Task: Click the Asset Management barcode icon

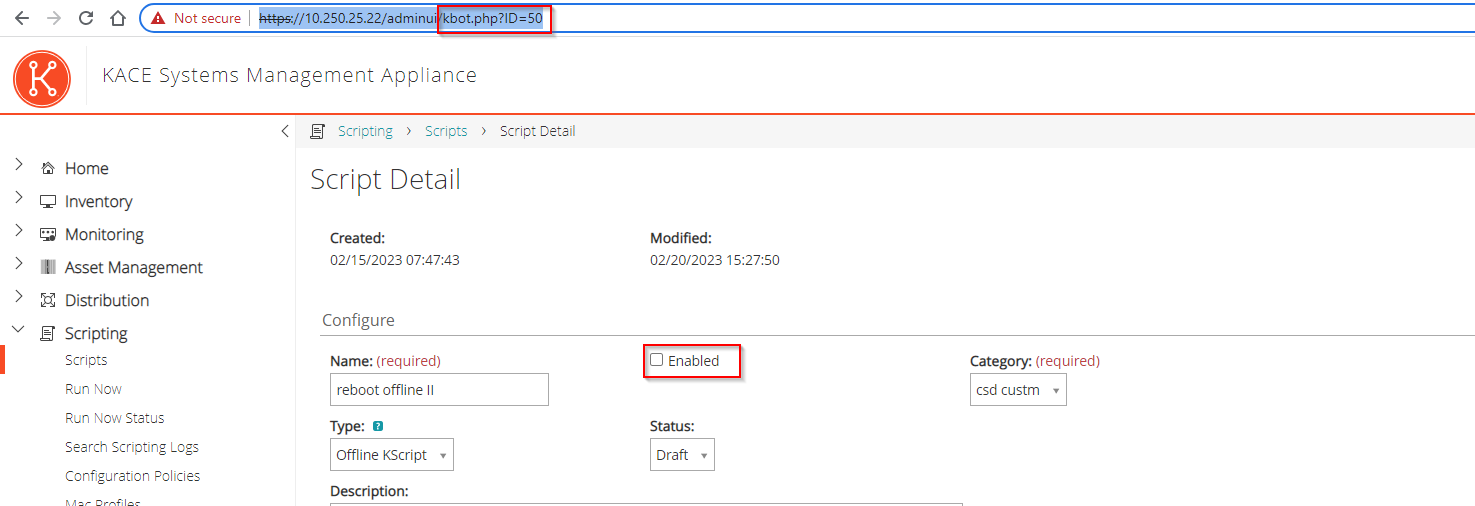Action: point(47,268)
